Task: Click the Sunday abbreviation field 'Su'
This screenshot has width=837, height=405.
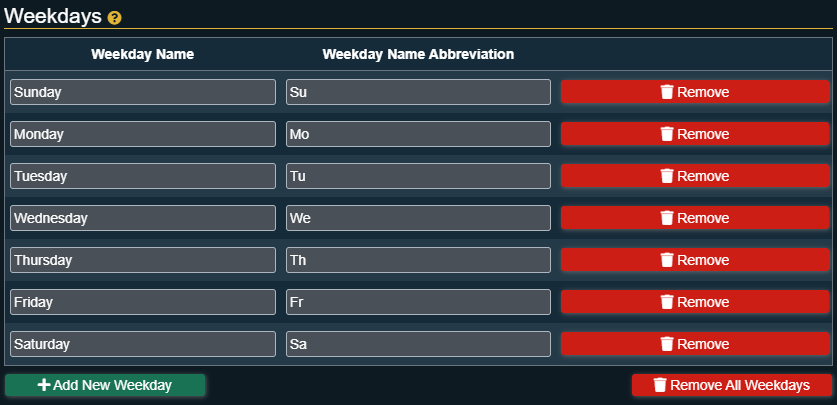Action: [418, 92]
